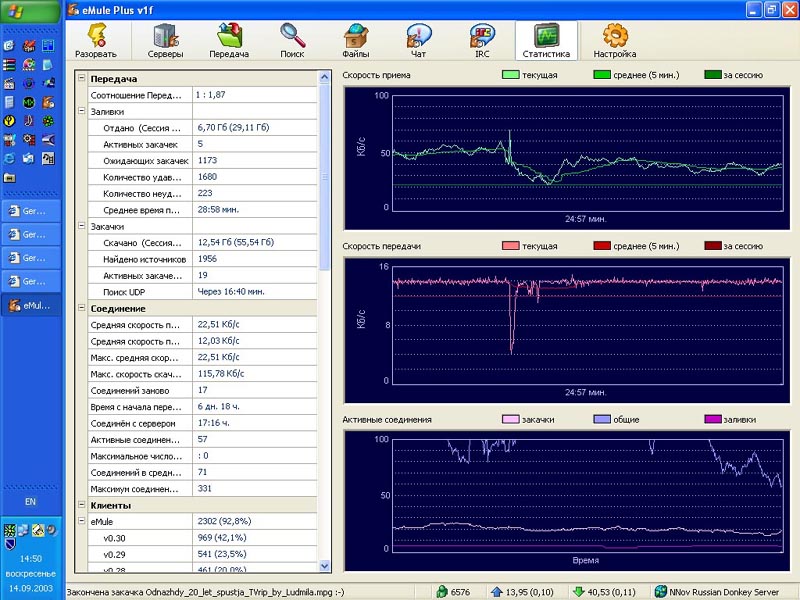Screen dimensions: 800x600
Task: Click the Закончена закачка status bar message
Action: 205,592
